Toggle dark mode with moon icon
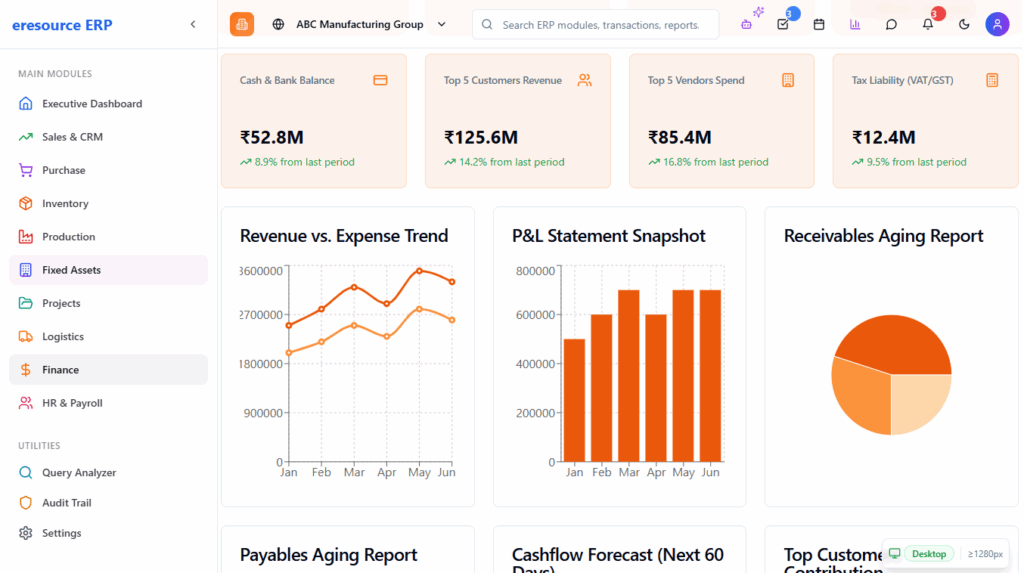1024x573 pixels. point(964,24)
